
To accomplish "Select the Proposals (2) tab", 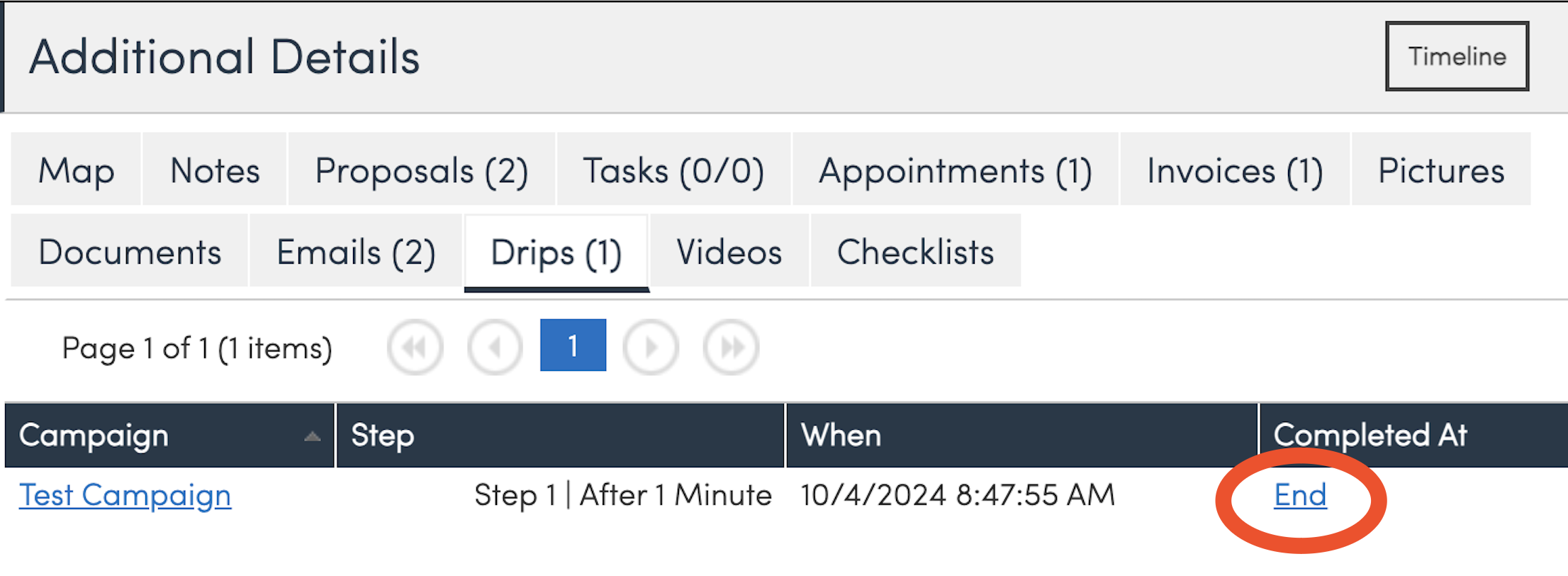I will click(x=422, y=170).
